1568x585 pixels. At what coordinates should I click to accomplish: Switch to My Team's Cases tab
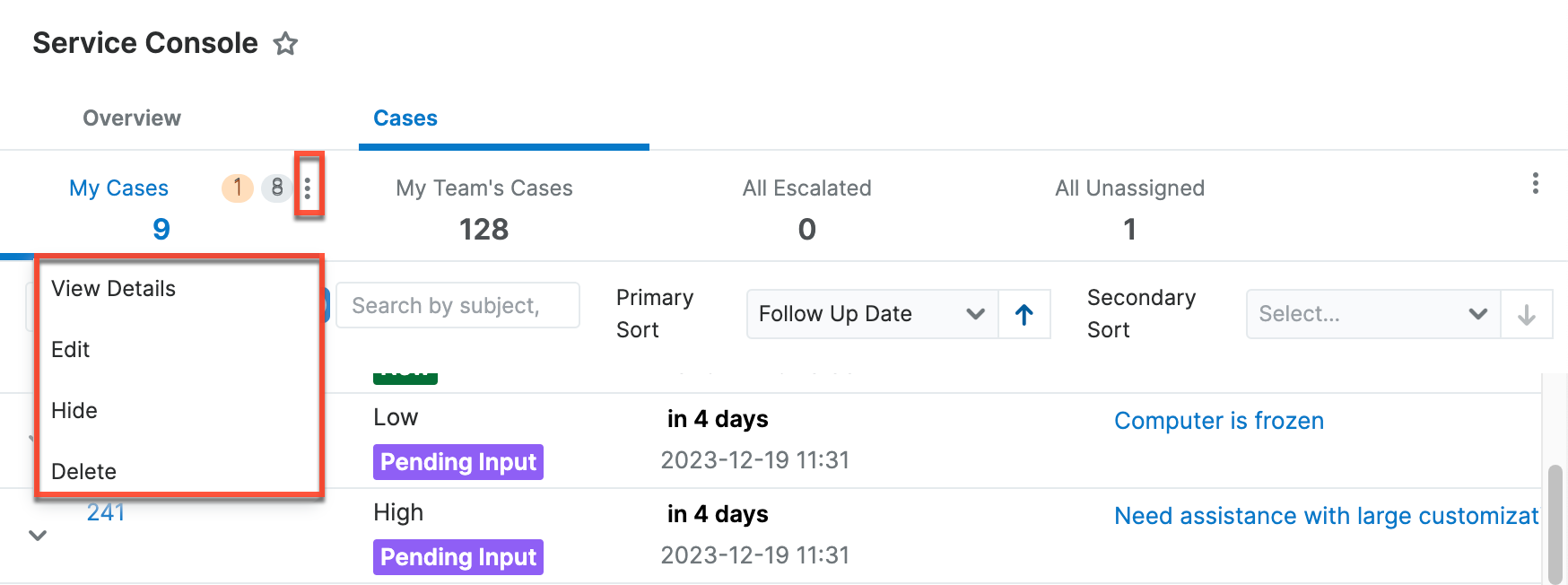pyautogui.click(x=484, y=206)
